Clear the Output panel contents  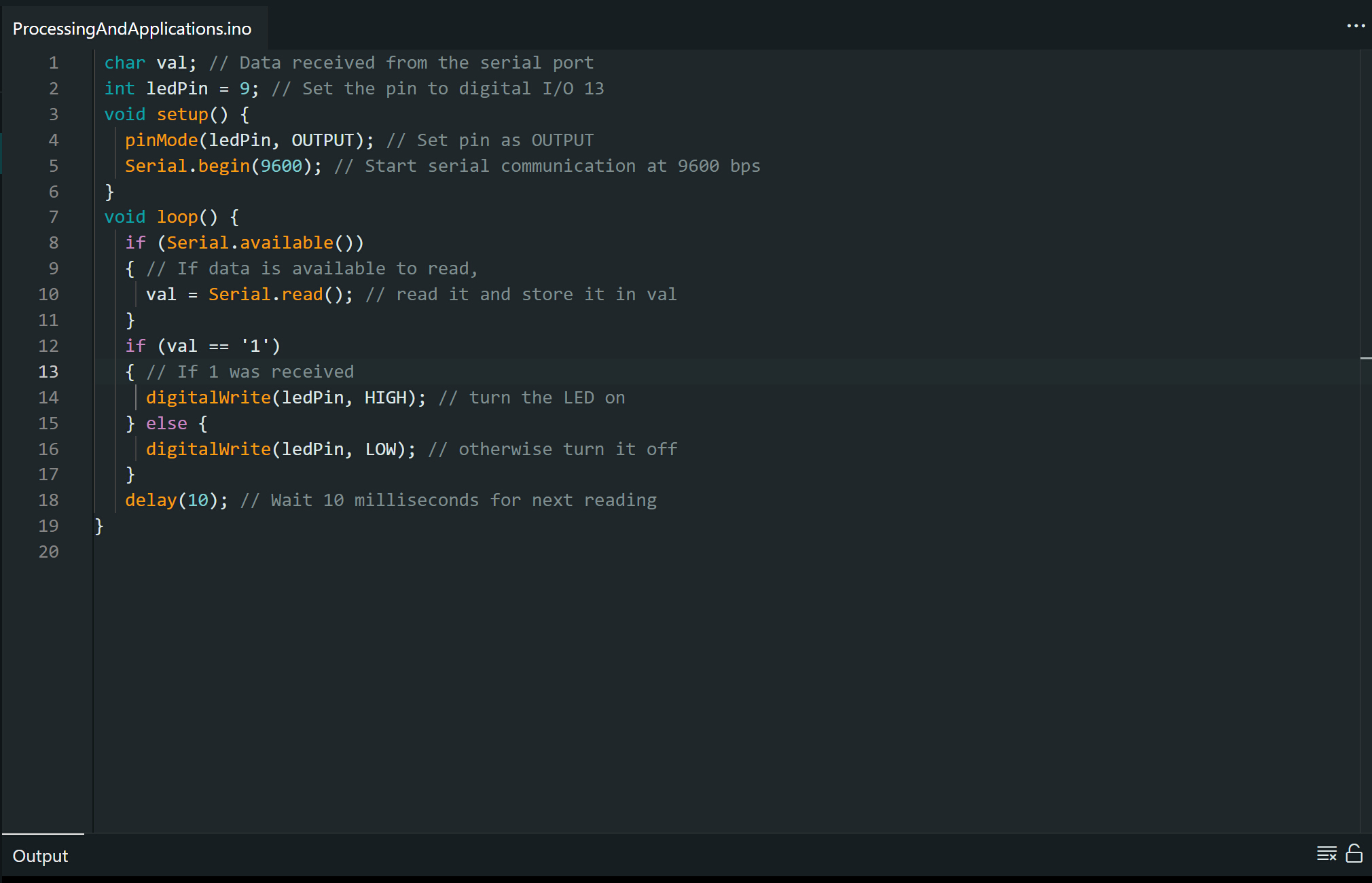(x=1326, y=854)
